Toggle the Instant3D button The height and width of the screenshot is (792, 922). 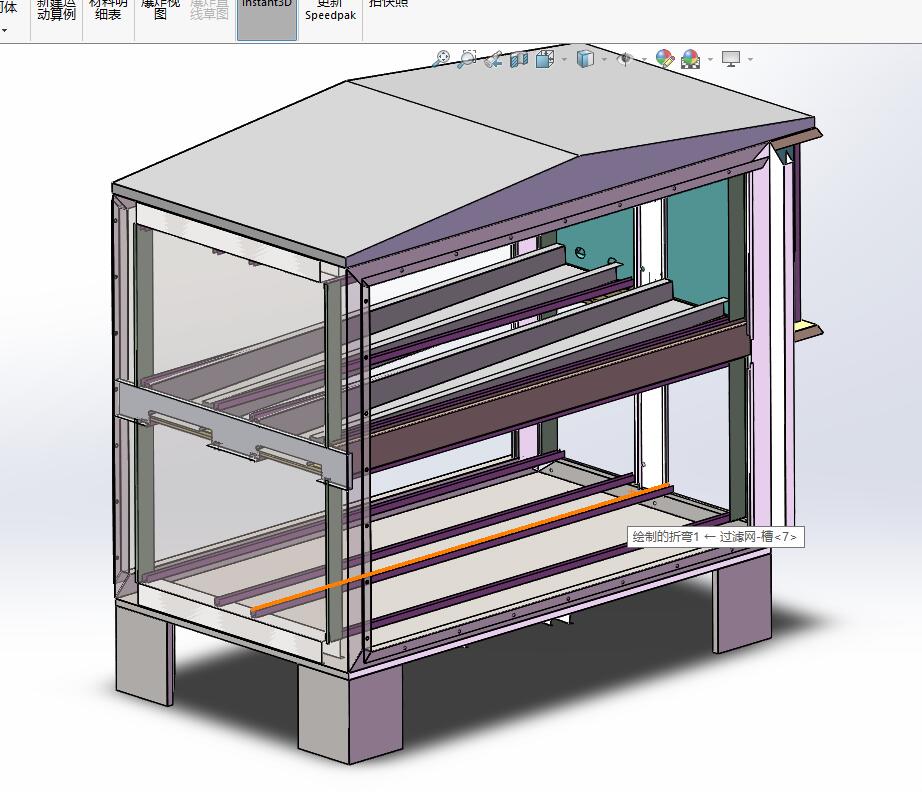tap(267, 19)
